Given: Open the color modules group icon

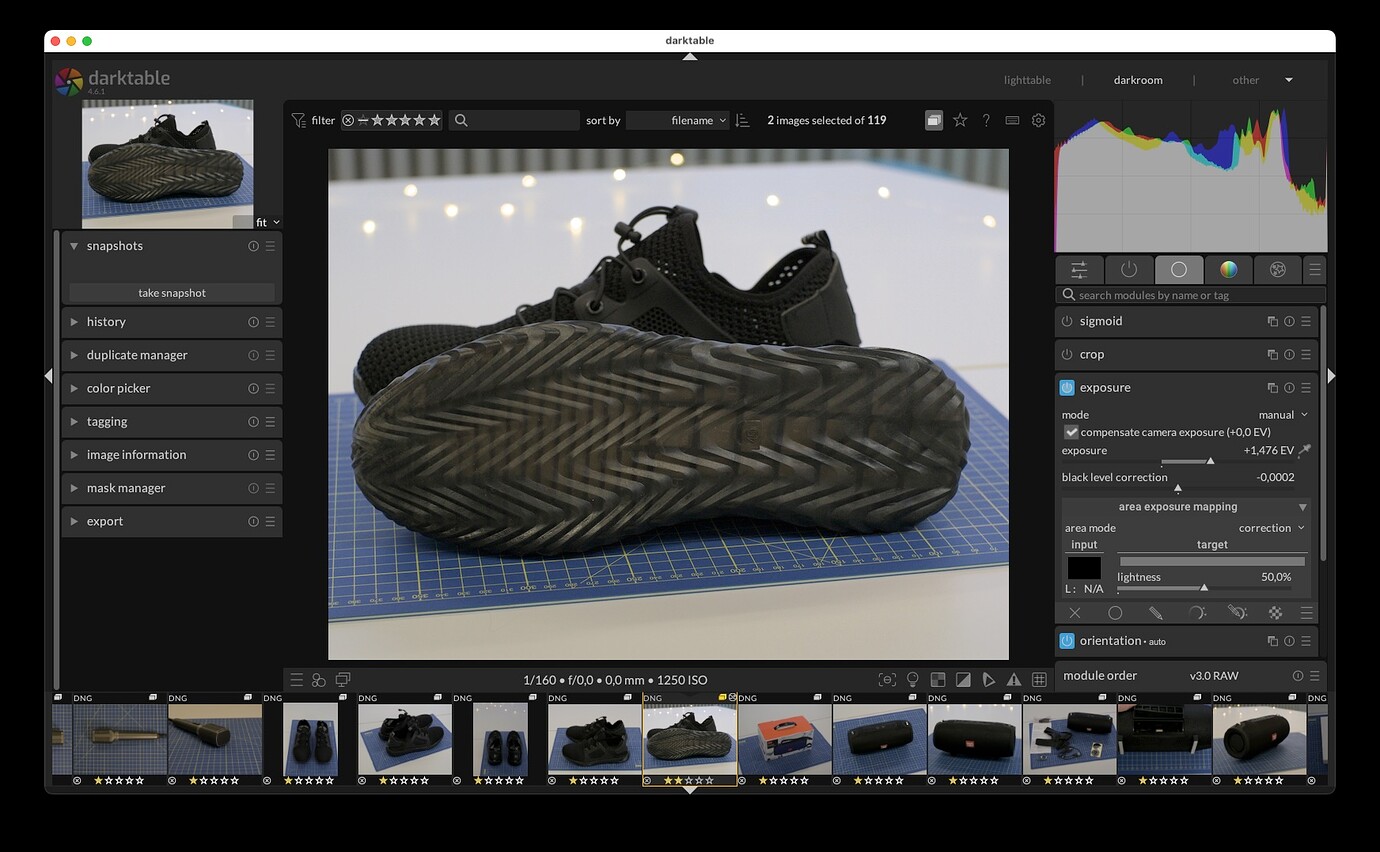Looking at the screenshot, I should click(x=1228, y=269).
